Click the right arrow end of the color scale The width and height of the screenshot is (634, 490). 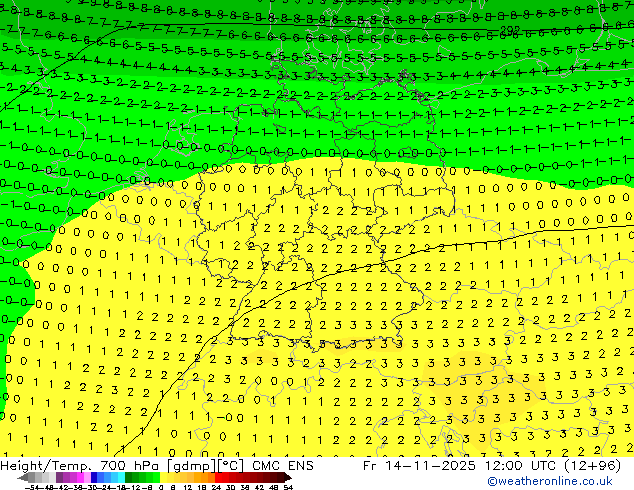pos(288,478)
